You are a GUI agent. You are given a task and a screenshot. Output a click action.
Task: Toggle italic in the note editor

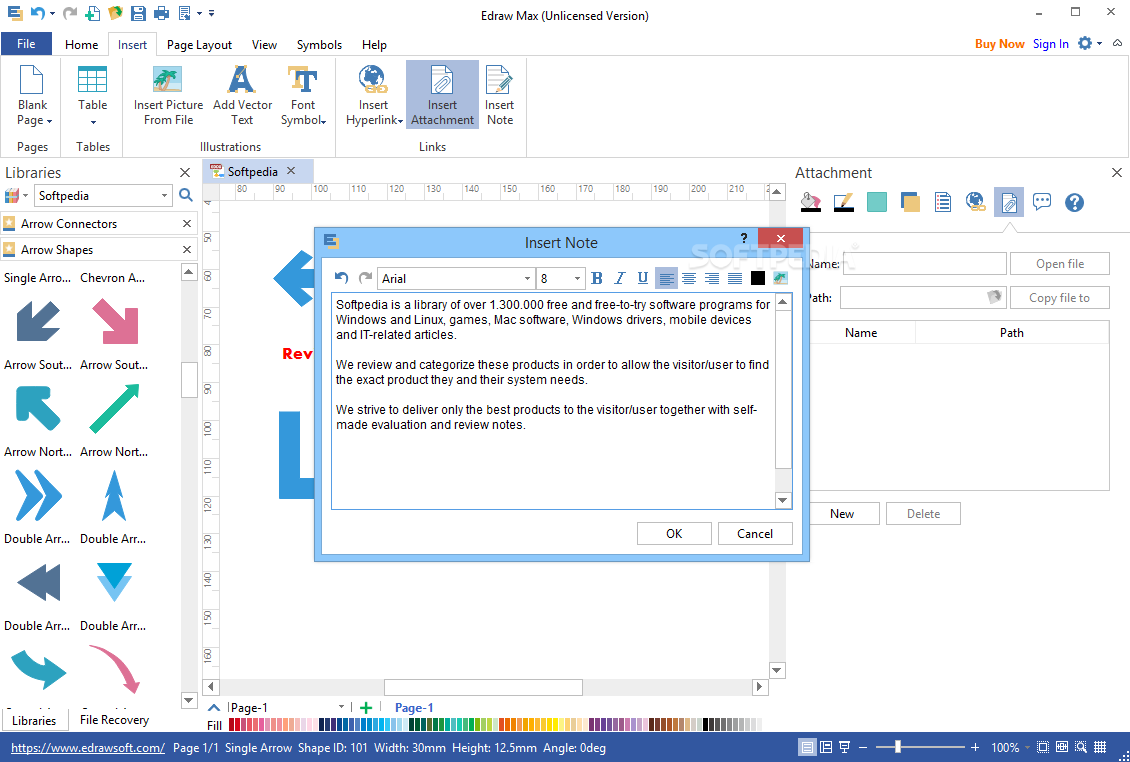point(620,278)
